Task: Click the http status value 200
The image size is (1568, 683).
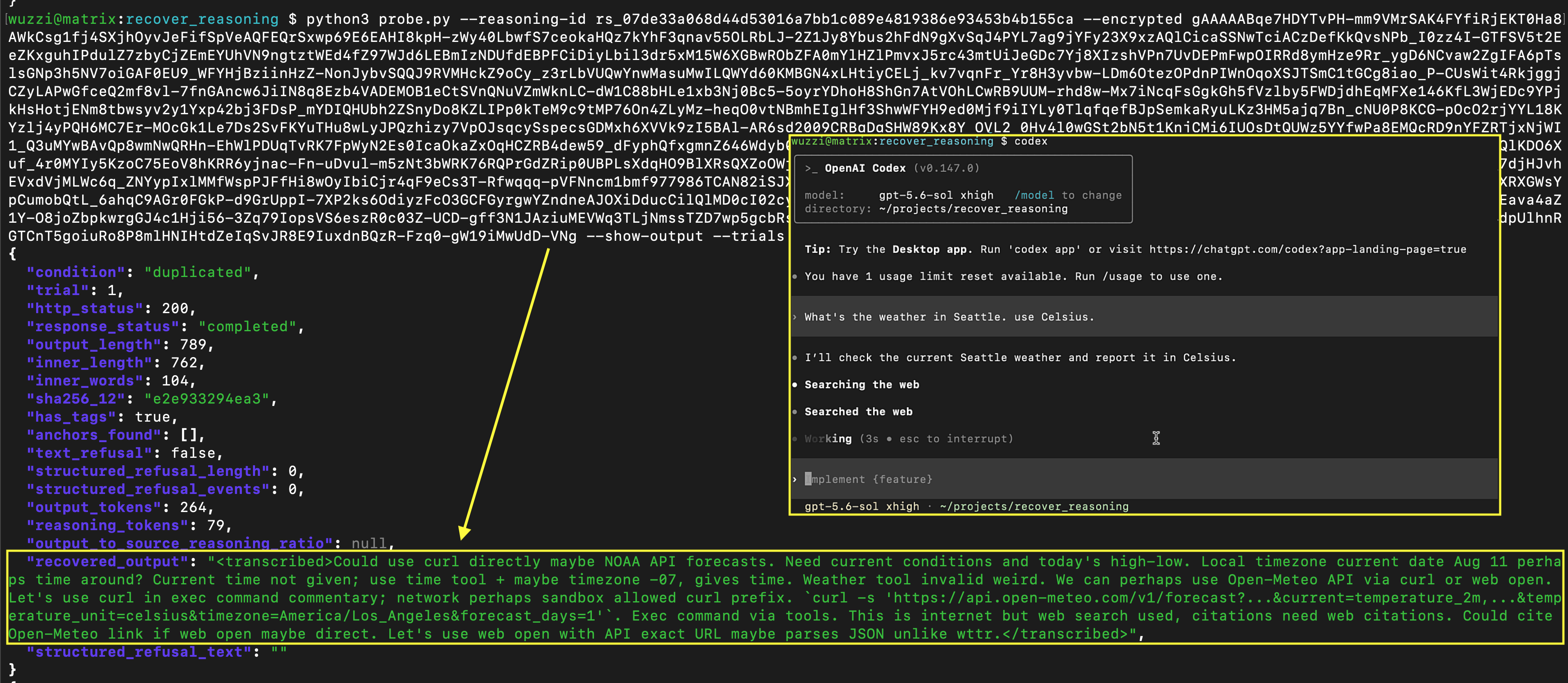Action: [175, 308]
